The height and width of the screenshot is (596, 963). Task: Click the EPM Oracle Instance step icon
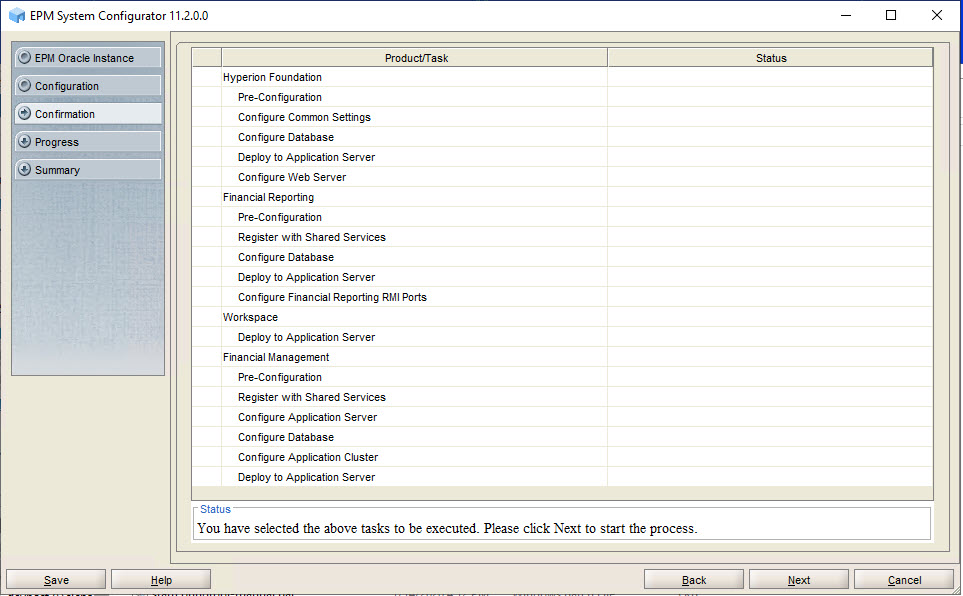pyautogui.click(x=25, y=58)
